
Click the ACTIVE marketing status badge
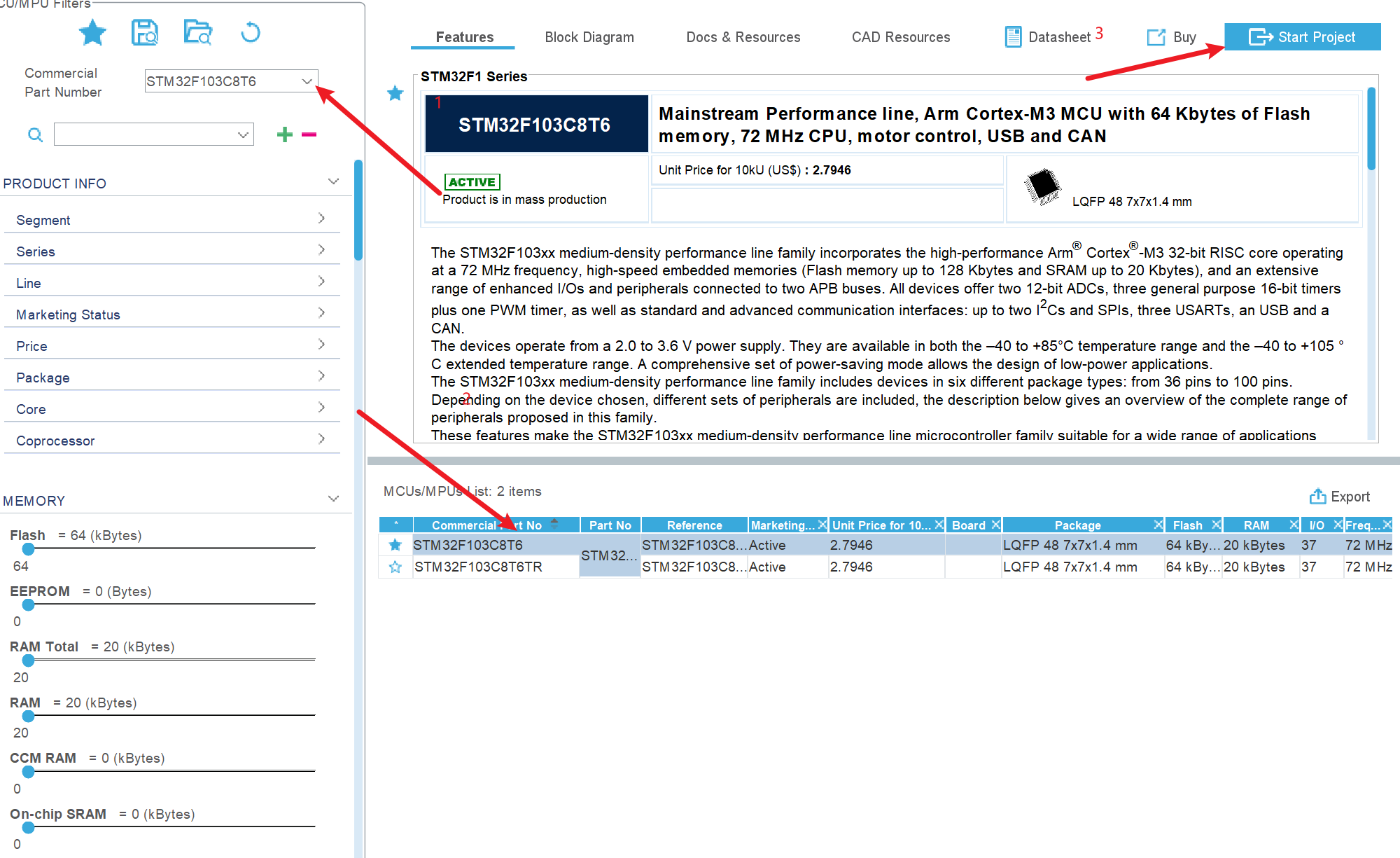coord(472,182)
